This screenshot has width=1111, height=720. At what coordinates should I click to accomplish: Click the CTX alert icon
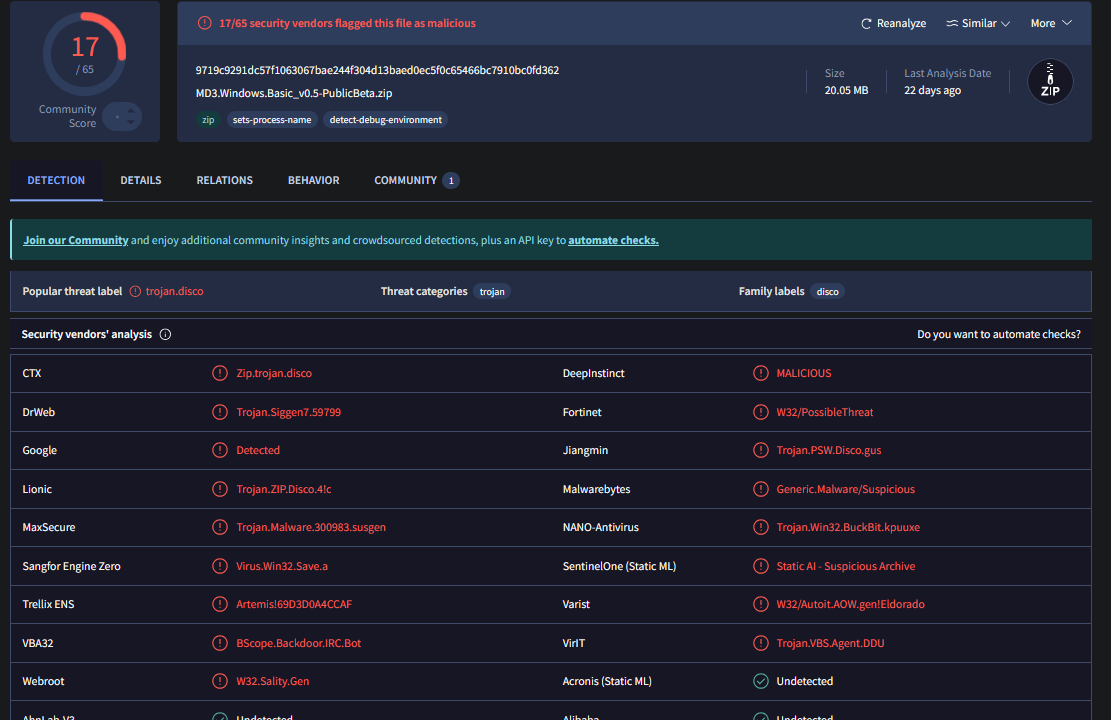pos(220,373)
